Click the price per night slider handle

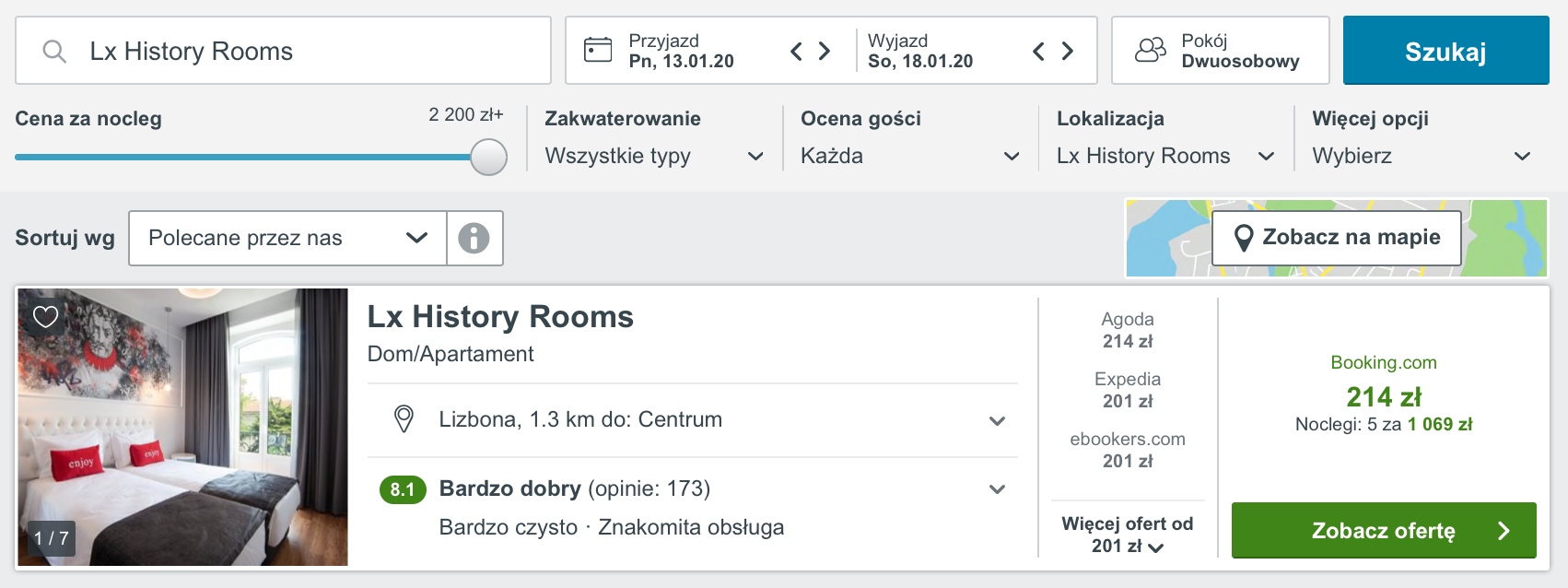coord(489,157)
